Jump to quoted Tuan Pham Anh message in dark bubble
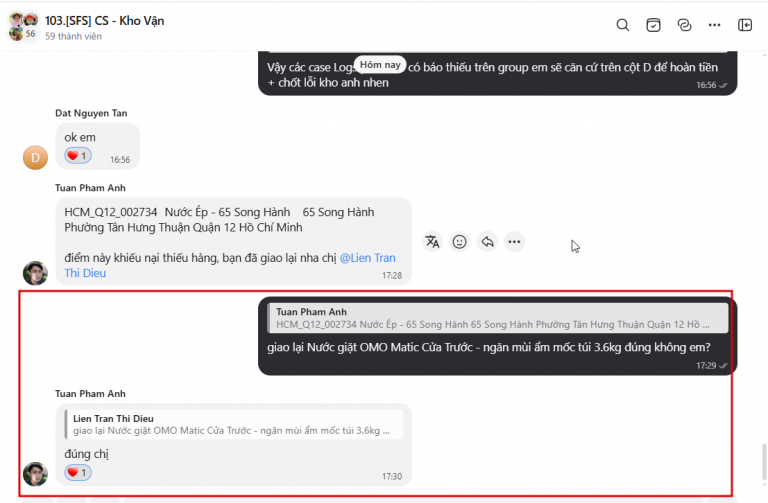The width and height of the screenshot is (768, 503). 498,318
